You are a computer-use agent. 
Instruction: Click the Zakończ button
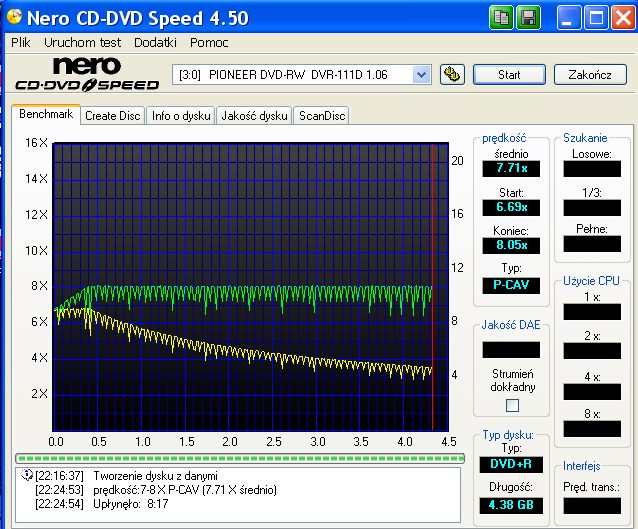pos(590,75)
